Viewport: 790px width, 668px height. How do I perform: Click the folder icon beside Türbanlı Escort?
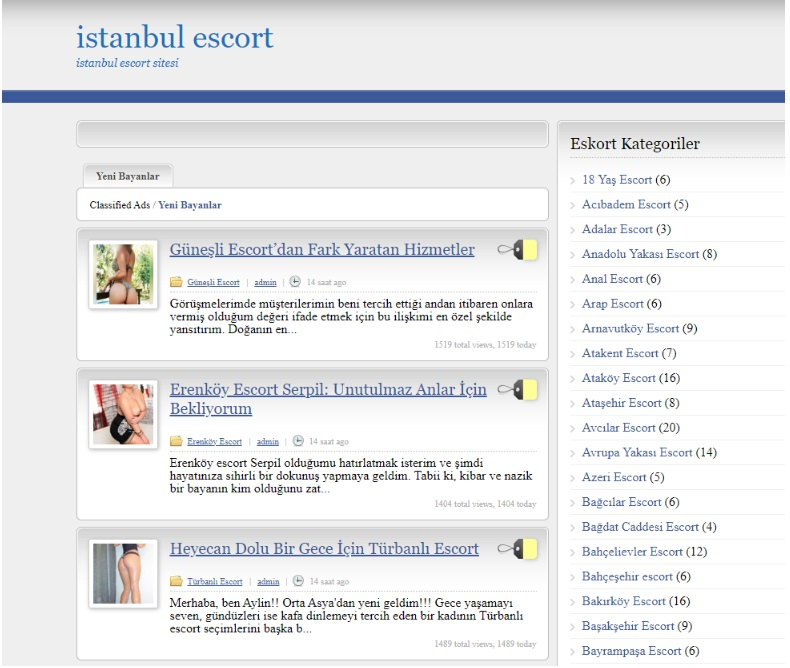tap(176, 581)
